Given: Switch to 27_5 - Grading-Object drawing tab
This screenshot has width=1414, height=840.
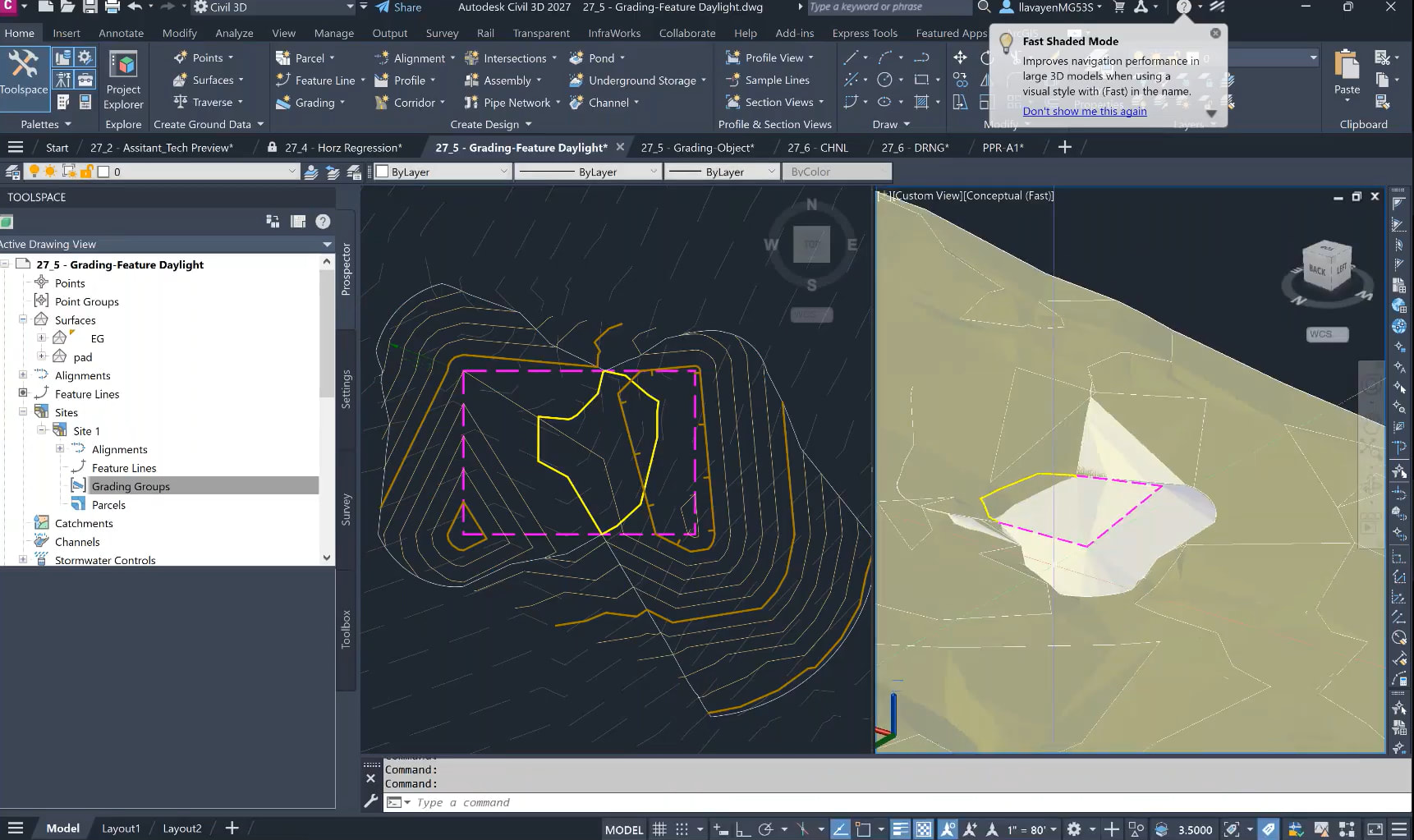Looking at the screenshot, I should click(696, 148).
